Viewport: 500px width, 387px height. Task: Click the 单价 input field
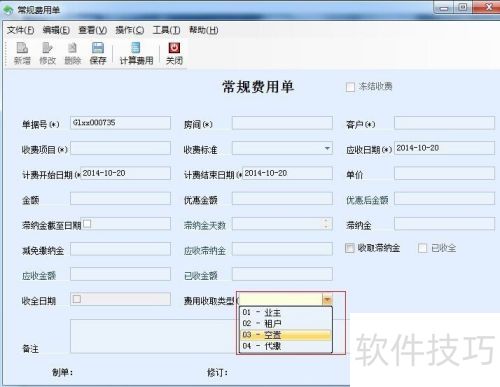[x=444, y=173]
